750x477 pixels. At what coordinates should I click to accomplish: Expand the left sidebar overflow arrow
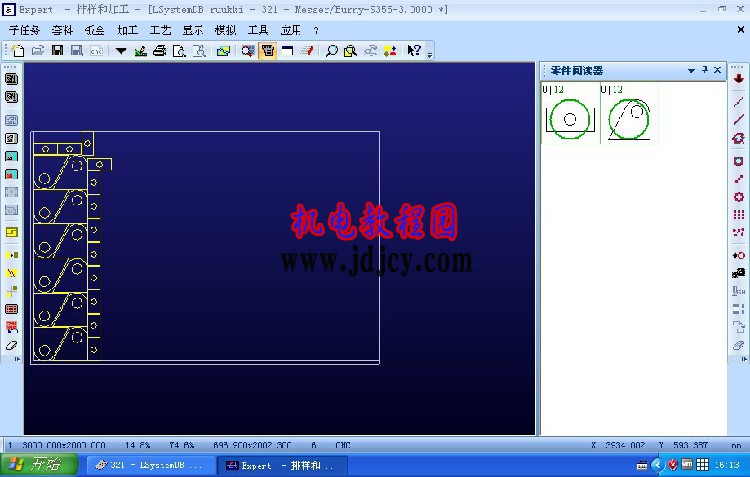point(17,358)
